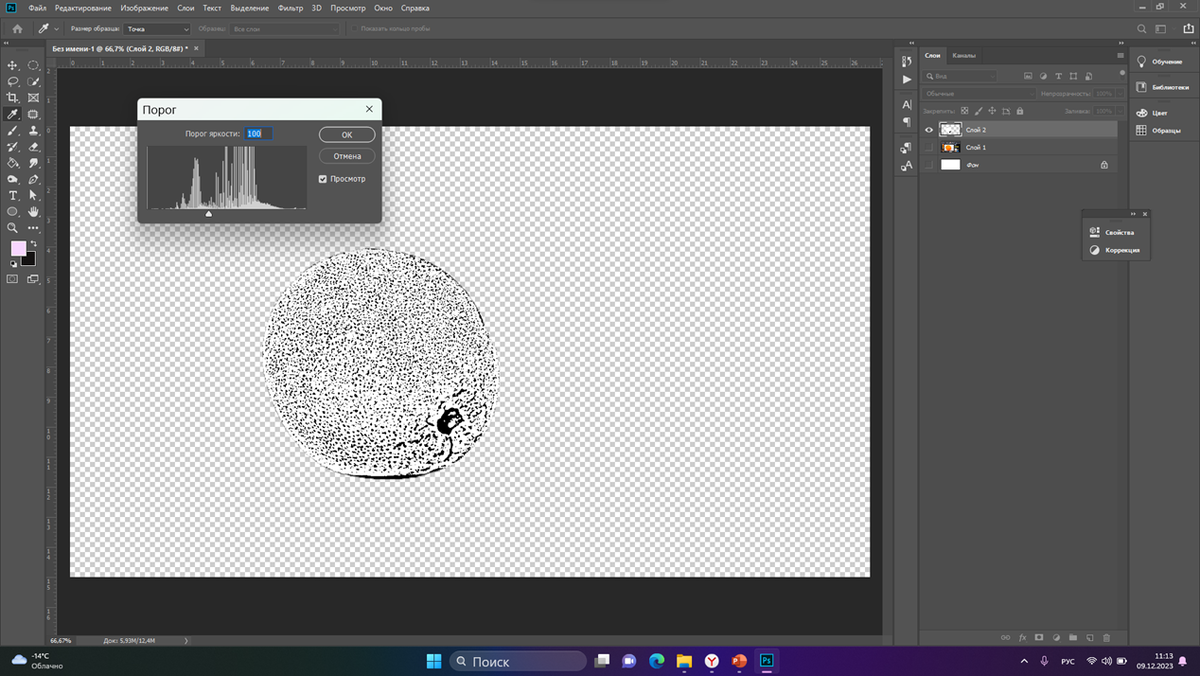Select the Move tool
1200x676 pixels.
pos(13,65)
